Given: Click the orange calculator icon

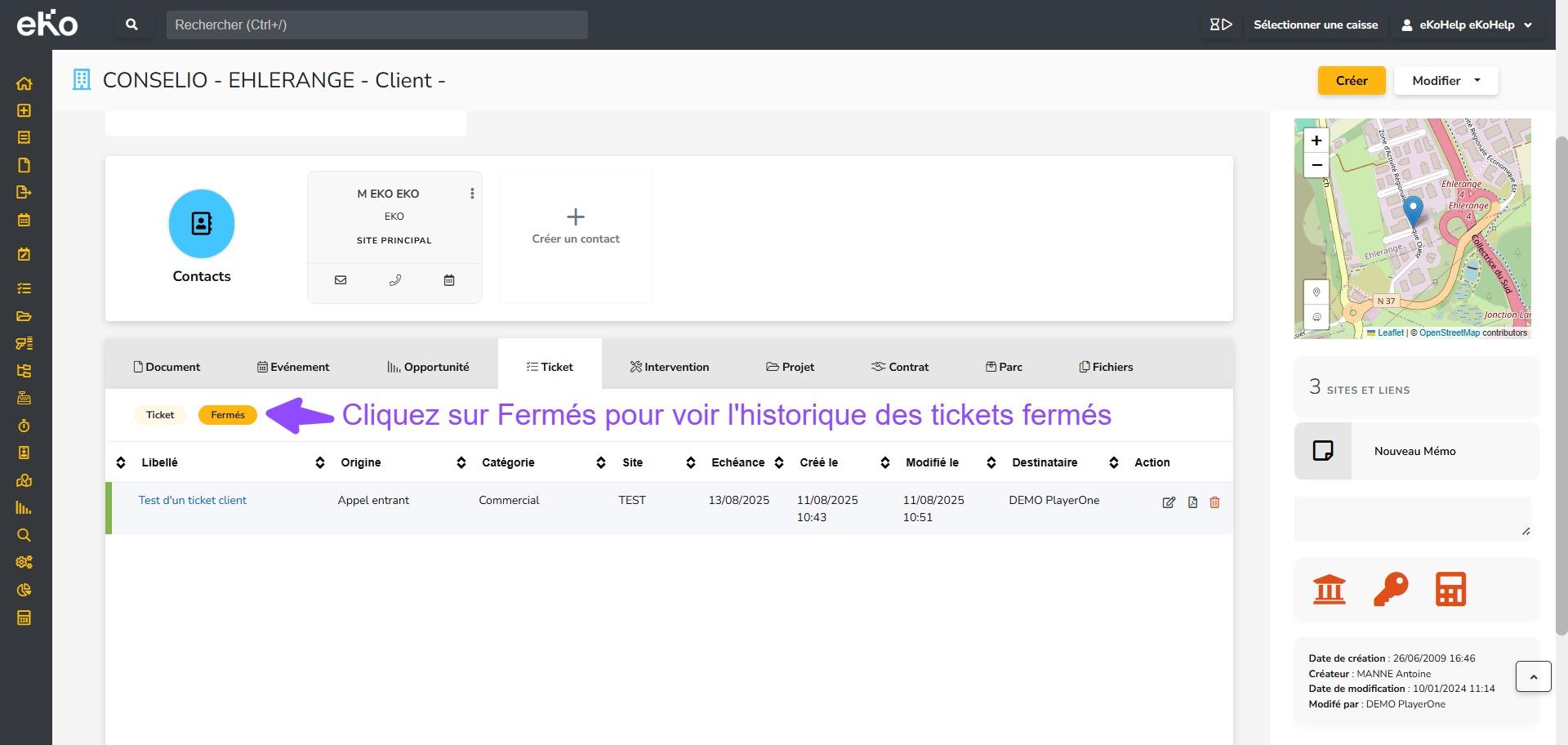Looking at the screenshot, I should tap(1450, 589).
